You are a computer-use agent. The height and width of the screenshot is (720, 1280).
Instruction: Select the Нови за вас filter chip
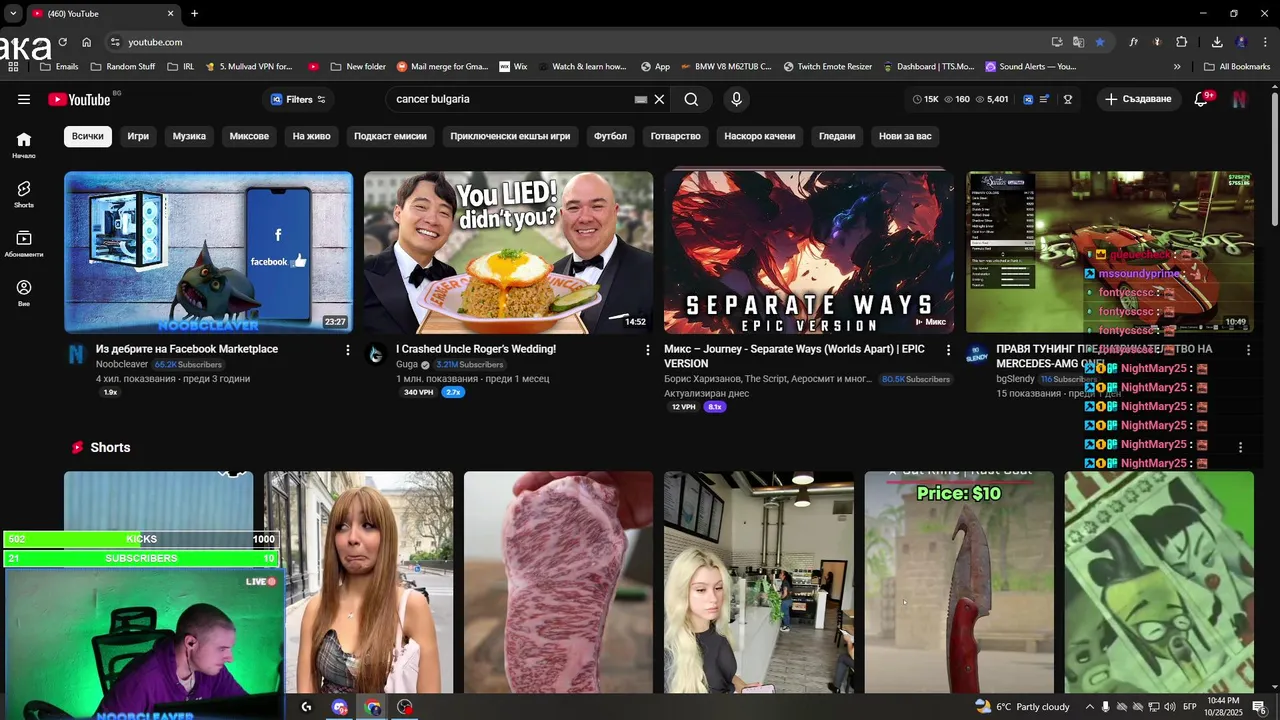(905, 136)
